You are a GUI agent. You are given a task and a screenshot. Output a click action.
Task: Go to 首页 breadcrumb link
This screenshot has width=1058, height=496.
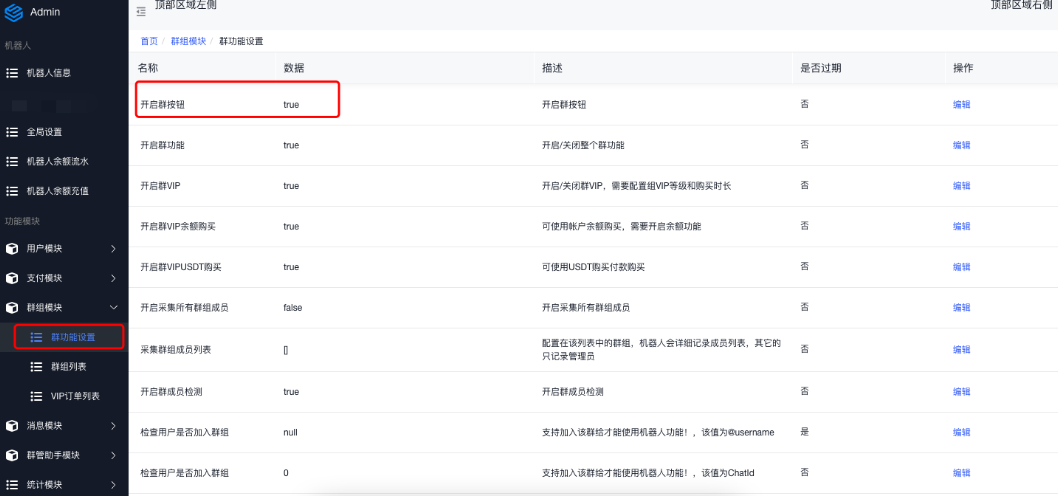149,41
